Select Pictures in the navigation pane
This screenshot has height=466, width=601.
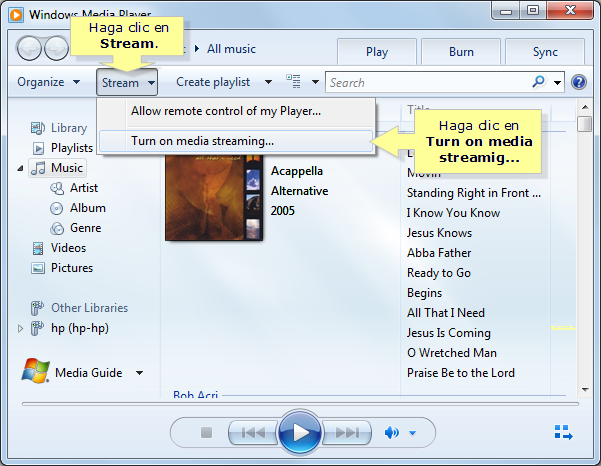(x=72, y=268)
